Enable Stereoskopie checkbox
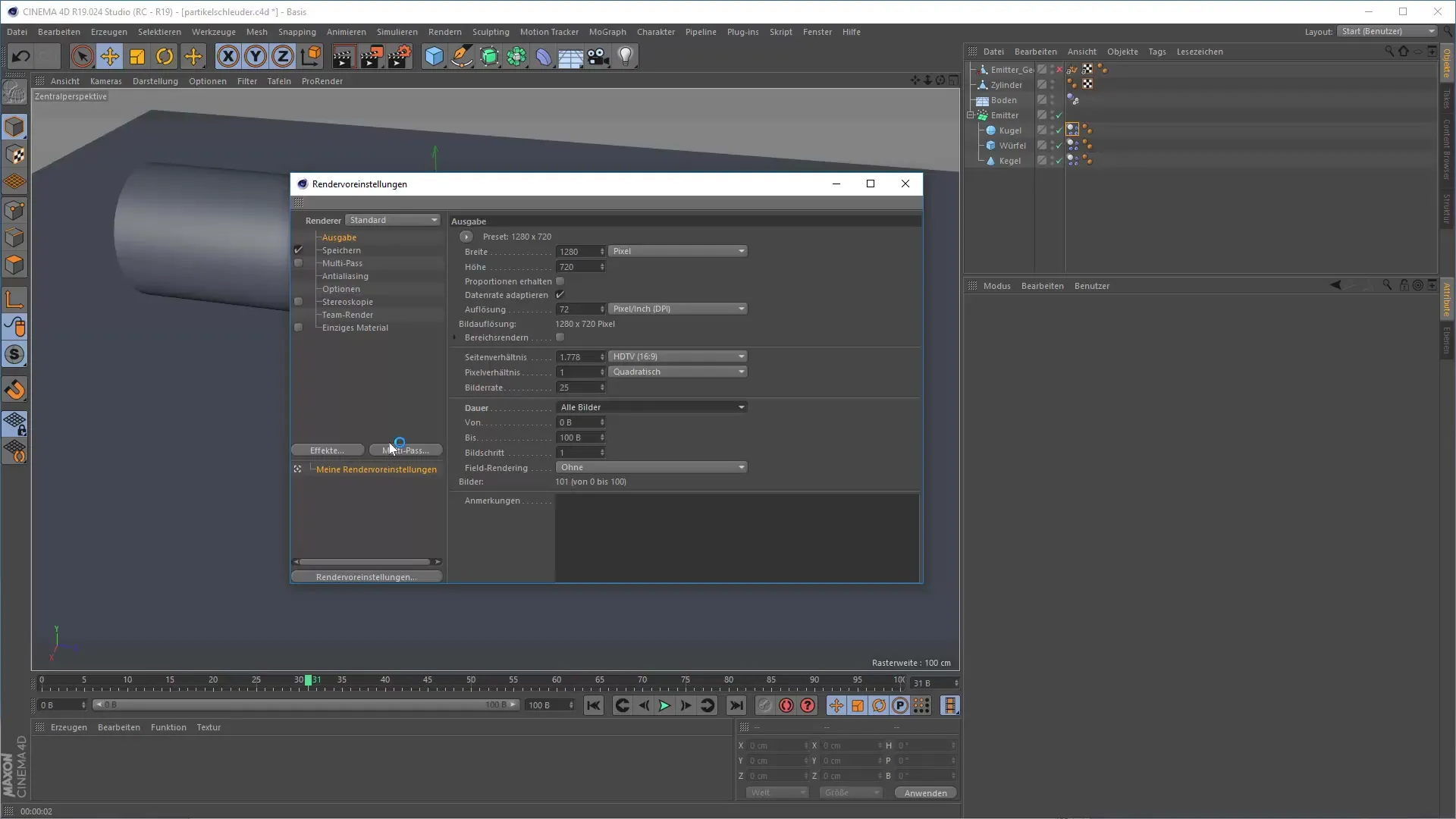The width and height of the screenshot is (1456, 819). coord(298,302)
